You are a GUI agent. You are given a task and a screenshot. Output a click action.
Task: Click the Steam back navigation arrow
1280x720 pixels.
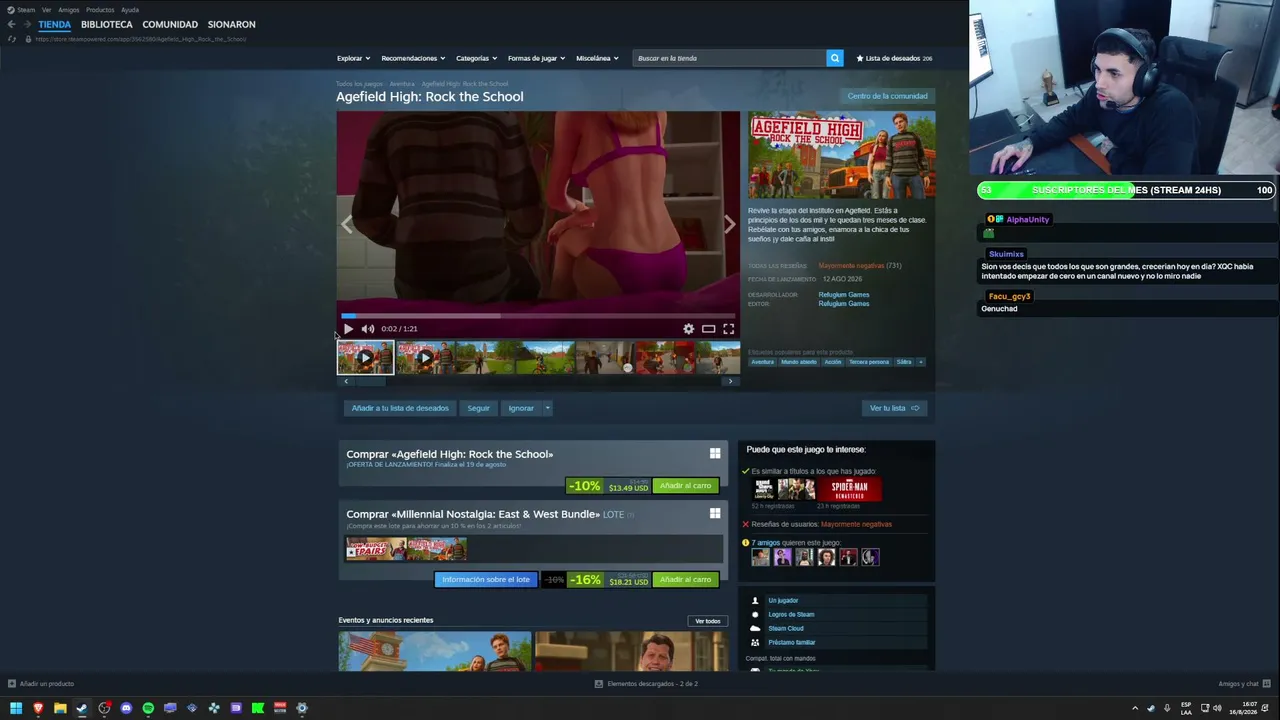(x=11, y=24)
